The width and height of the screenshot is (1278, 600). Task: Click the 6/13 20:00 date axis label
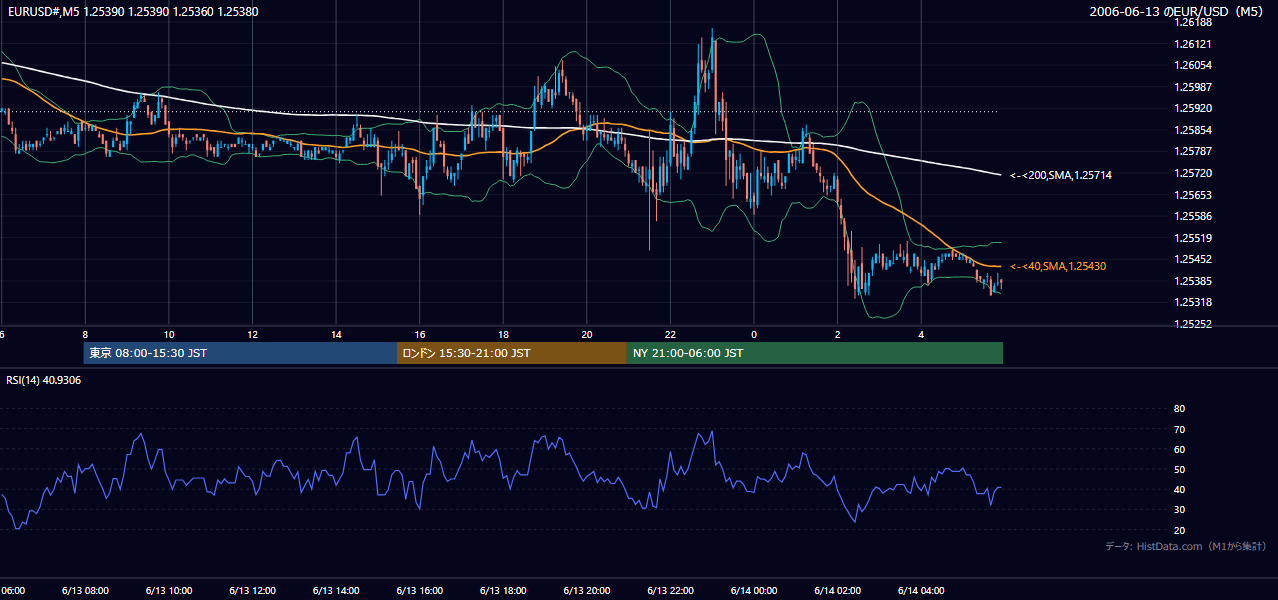pyautogui.click(x=586, y=590)
